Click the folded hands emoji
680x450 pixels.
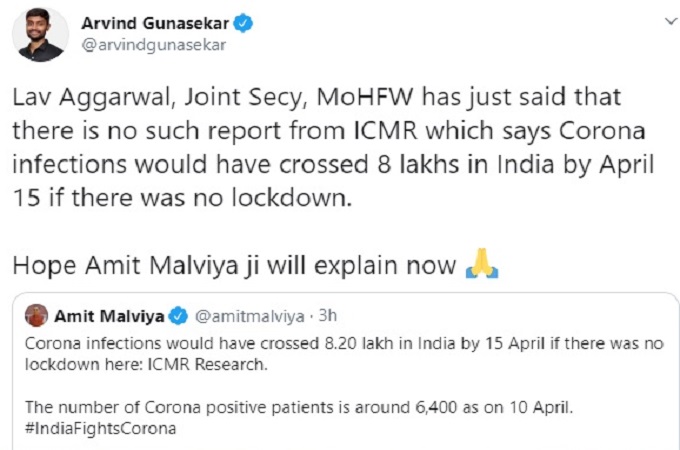[x=482, y=267]
